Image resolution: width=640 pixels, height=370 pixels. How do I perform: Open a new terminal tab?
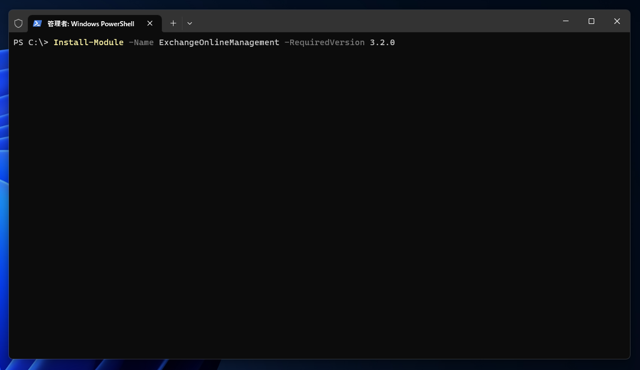173,24
